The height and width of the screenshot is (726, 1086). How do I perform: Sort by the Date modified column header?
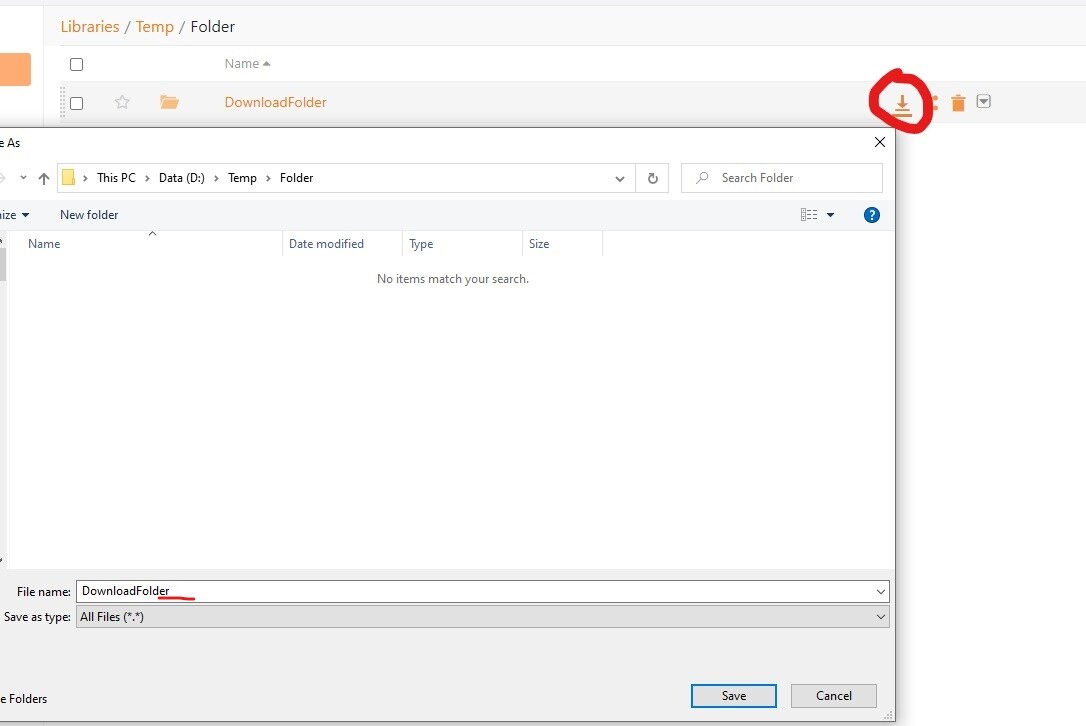[326, 244]
